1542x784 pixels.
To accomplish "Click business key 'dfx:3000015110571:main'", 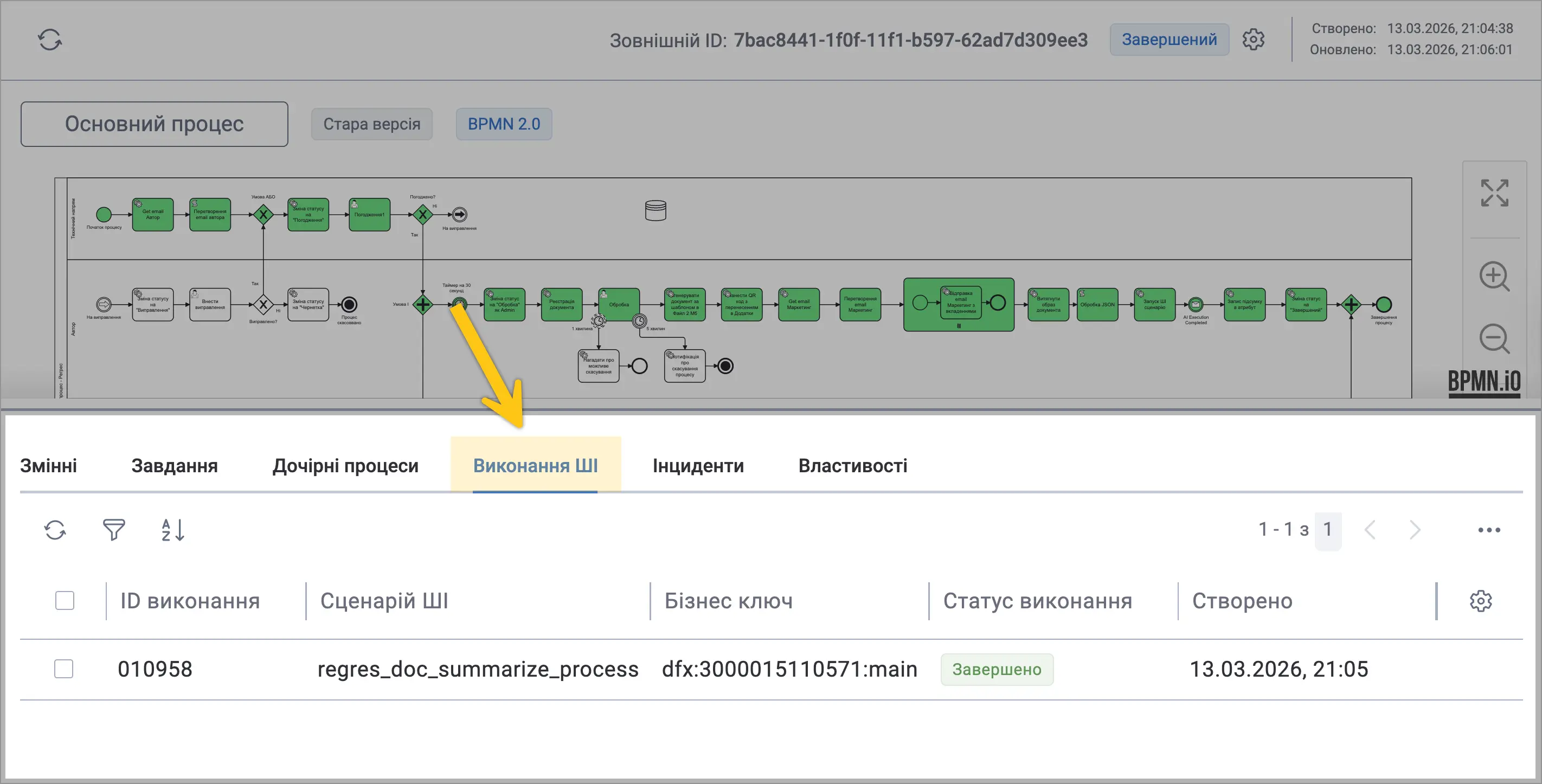I will (x=789, y=669).
